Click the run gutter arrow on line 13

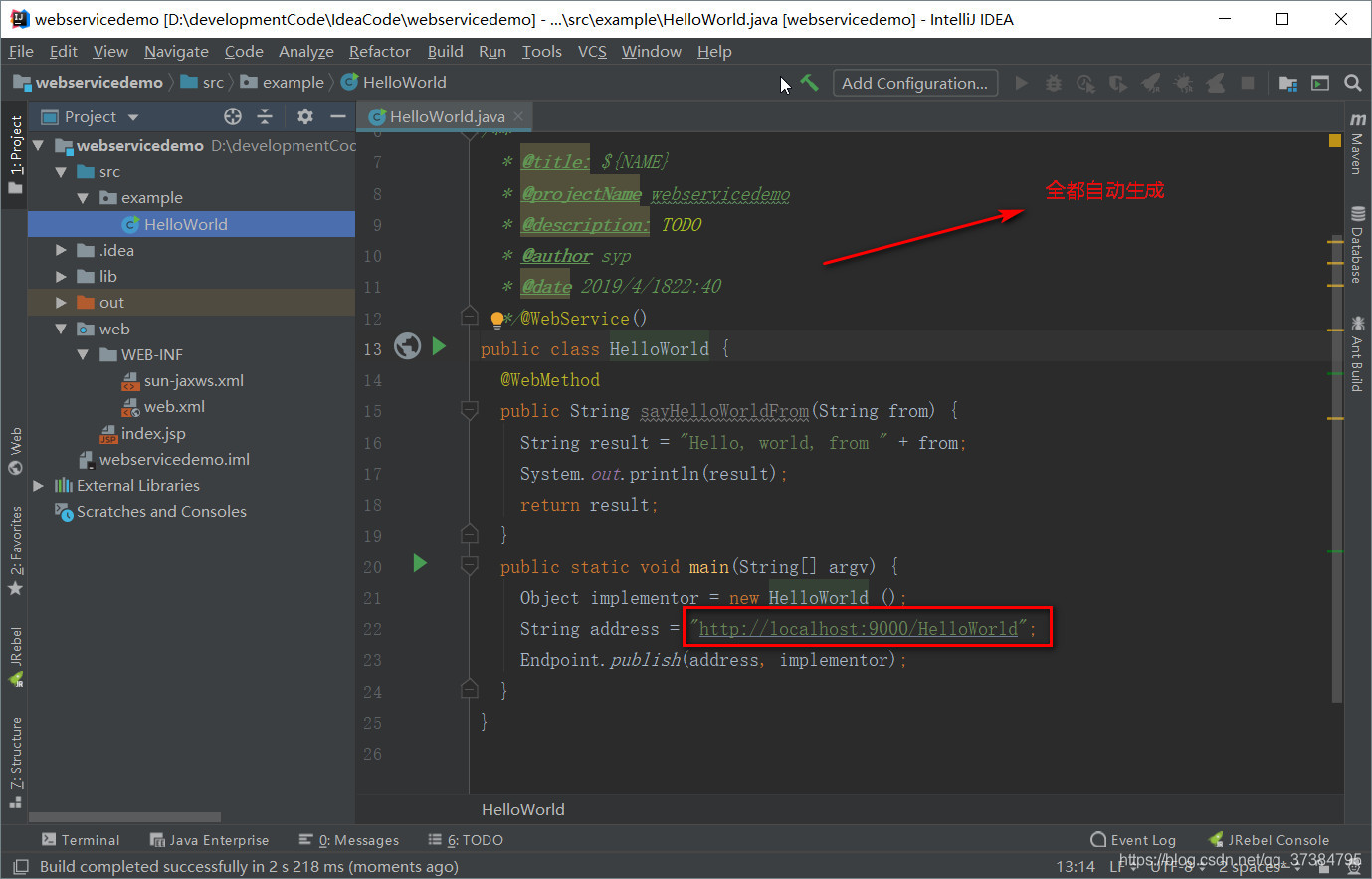click(x=440, y=346)
